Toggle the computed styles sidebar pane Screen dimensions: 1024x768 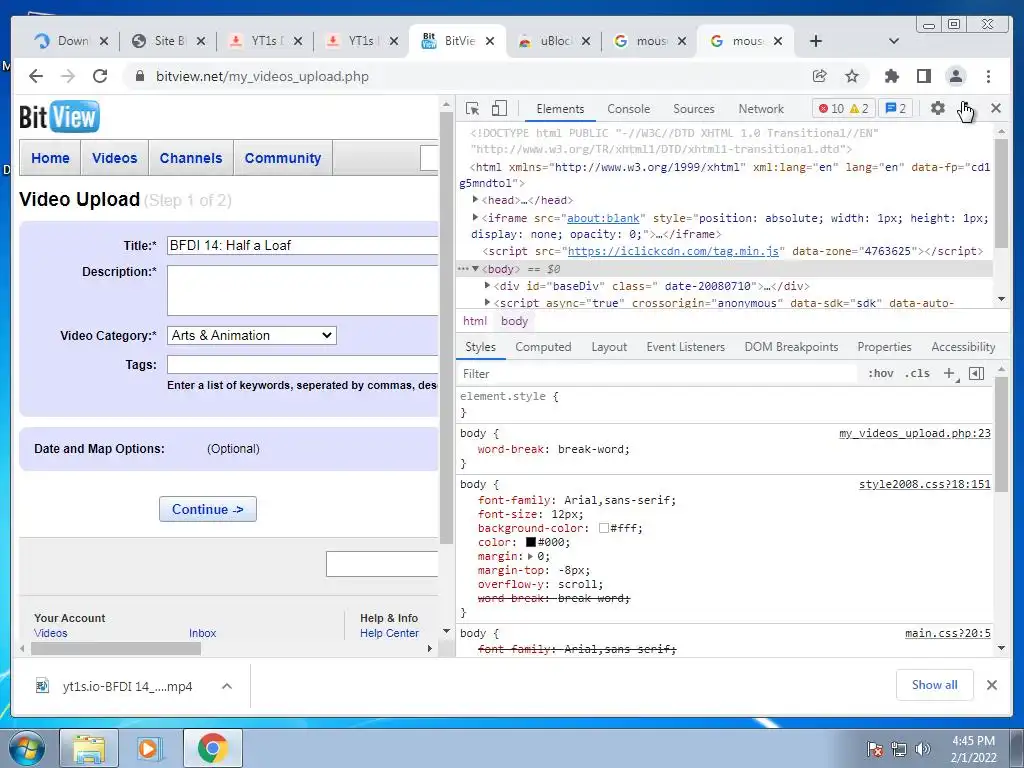point(976,374)
